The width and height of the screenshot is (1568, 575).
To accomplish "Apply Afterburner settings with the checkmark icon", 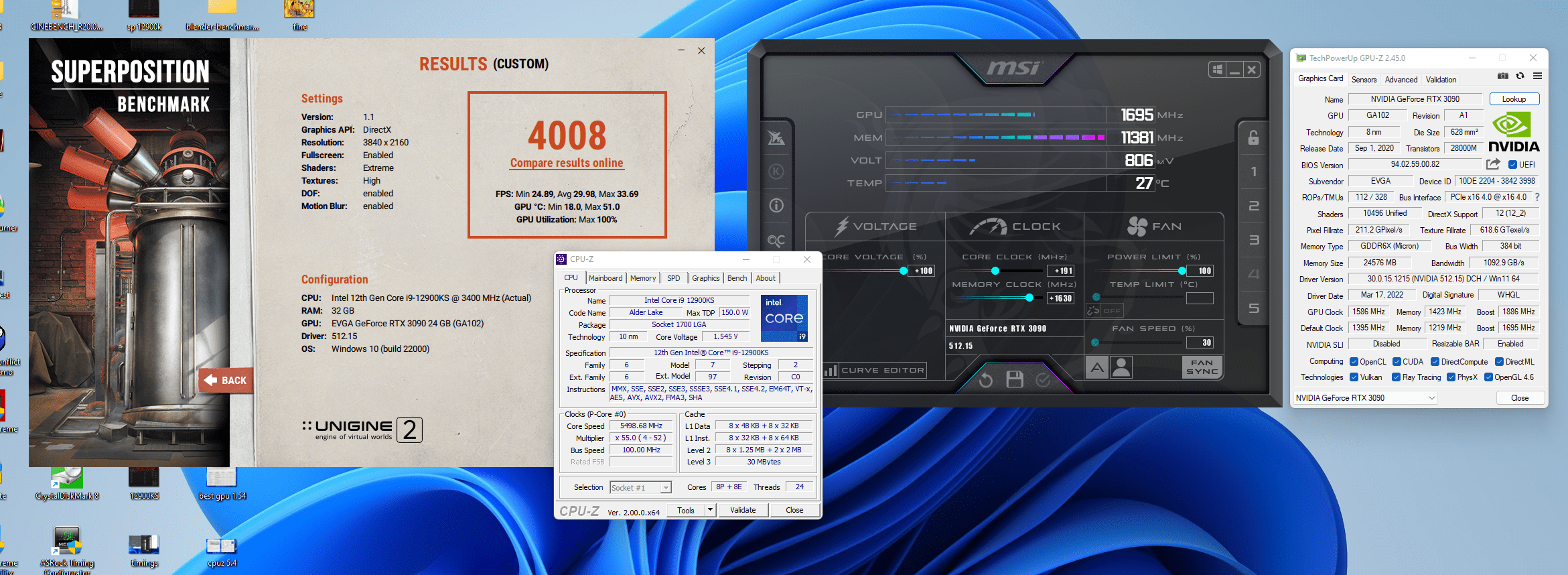I will [x=1043, y=380].
